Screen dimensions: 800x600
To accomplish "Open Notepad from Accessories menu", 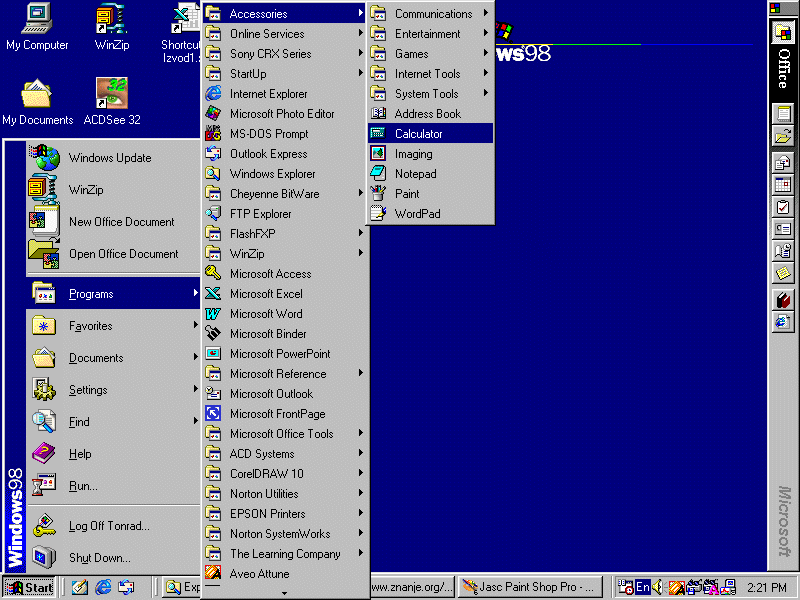I will (x=431, y=174).
